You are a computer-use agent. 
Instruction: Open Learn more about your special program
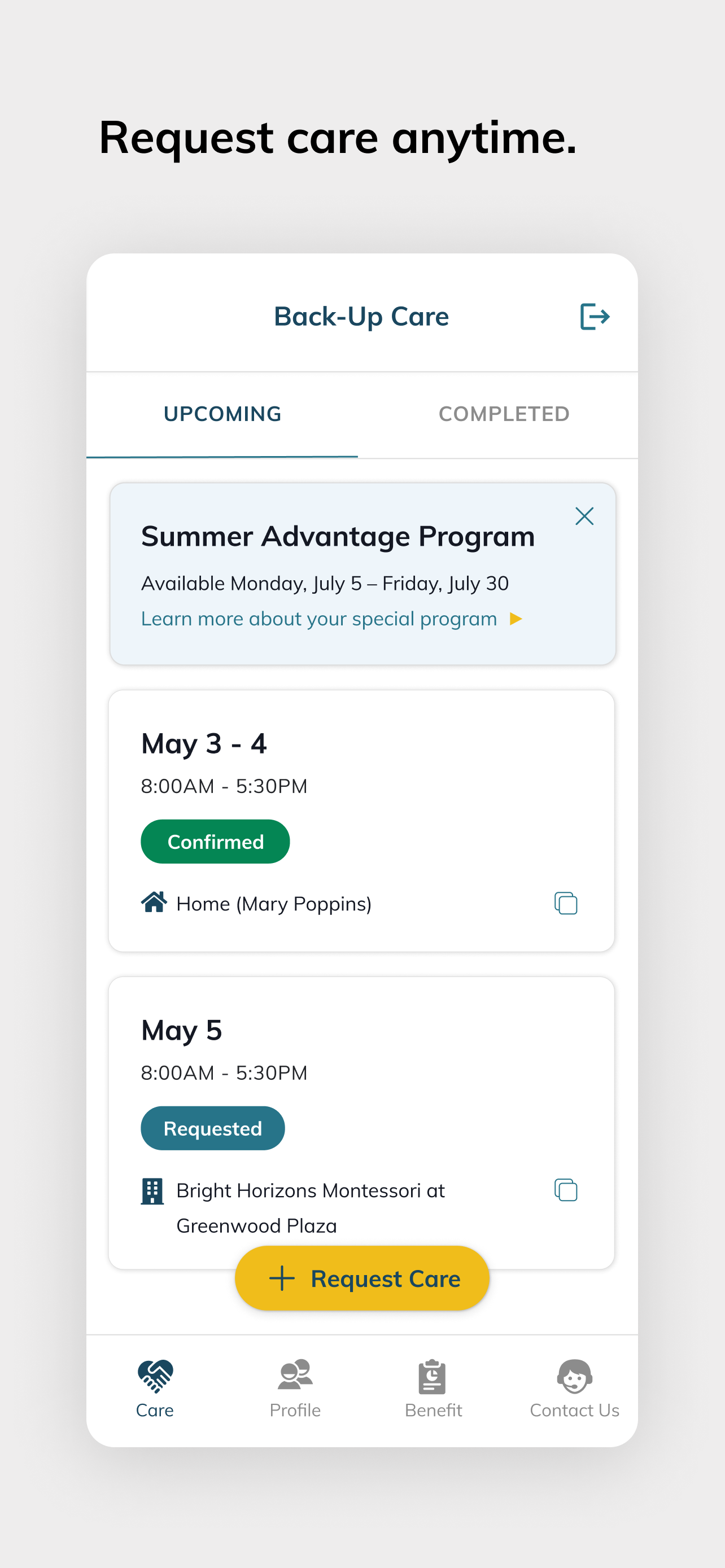click(x=319, y=619)
